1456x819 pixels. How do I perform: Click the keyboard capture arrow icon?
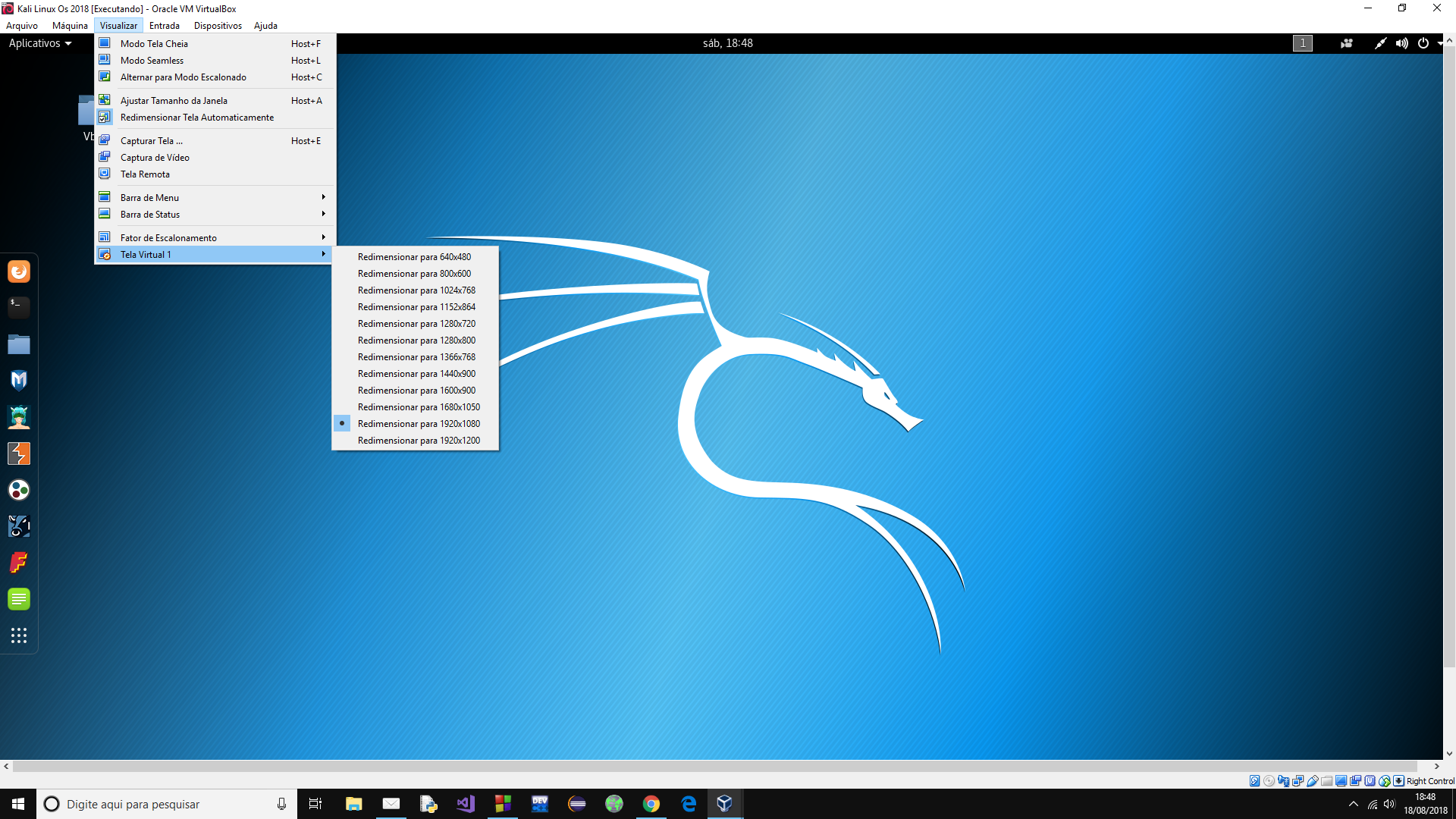[x=1398, y=781]
